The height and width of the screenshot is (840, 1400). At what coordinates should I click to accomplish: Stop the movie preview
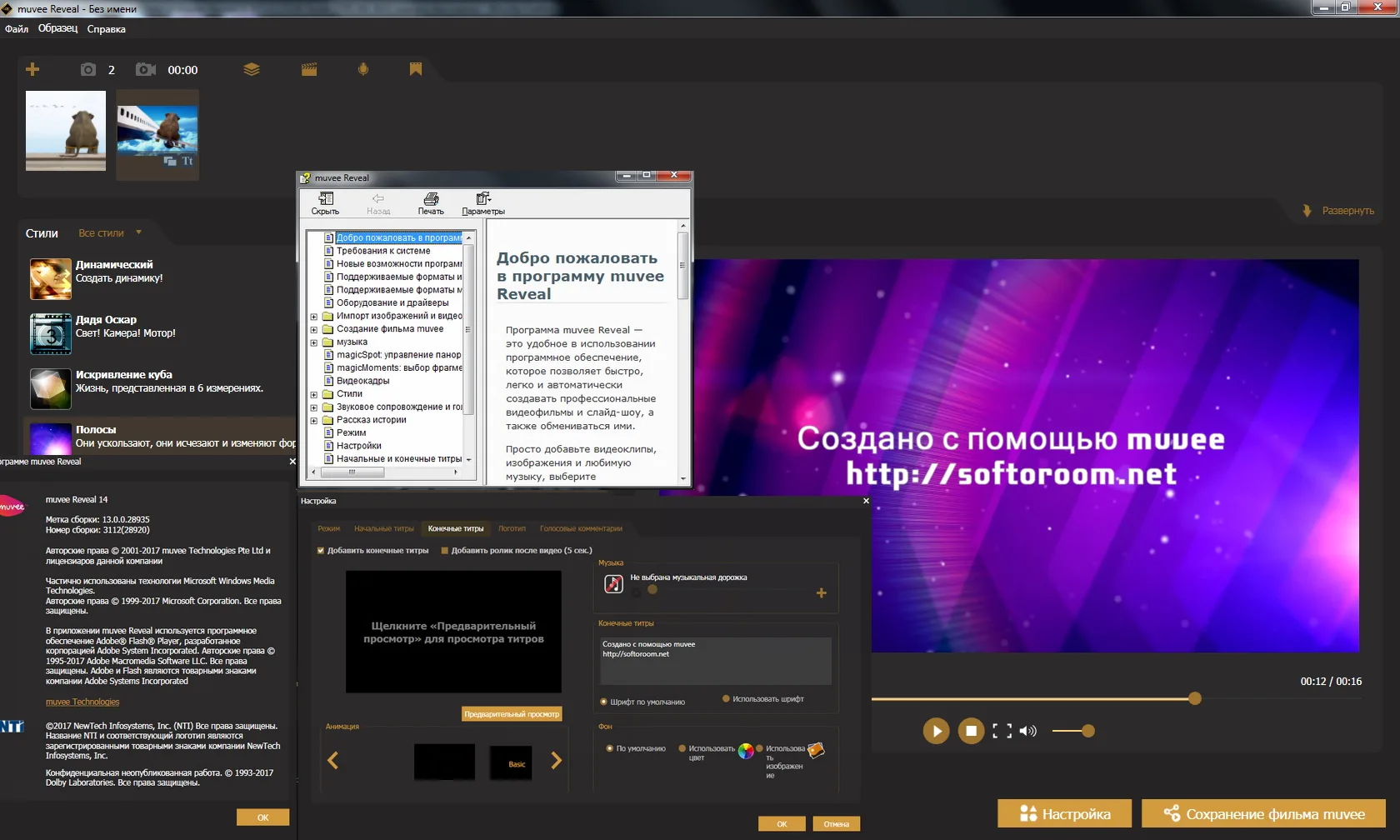[971, 731]
